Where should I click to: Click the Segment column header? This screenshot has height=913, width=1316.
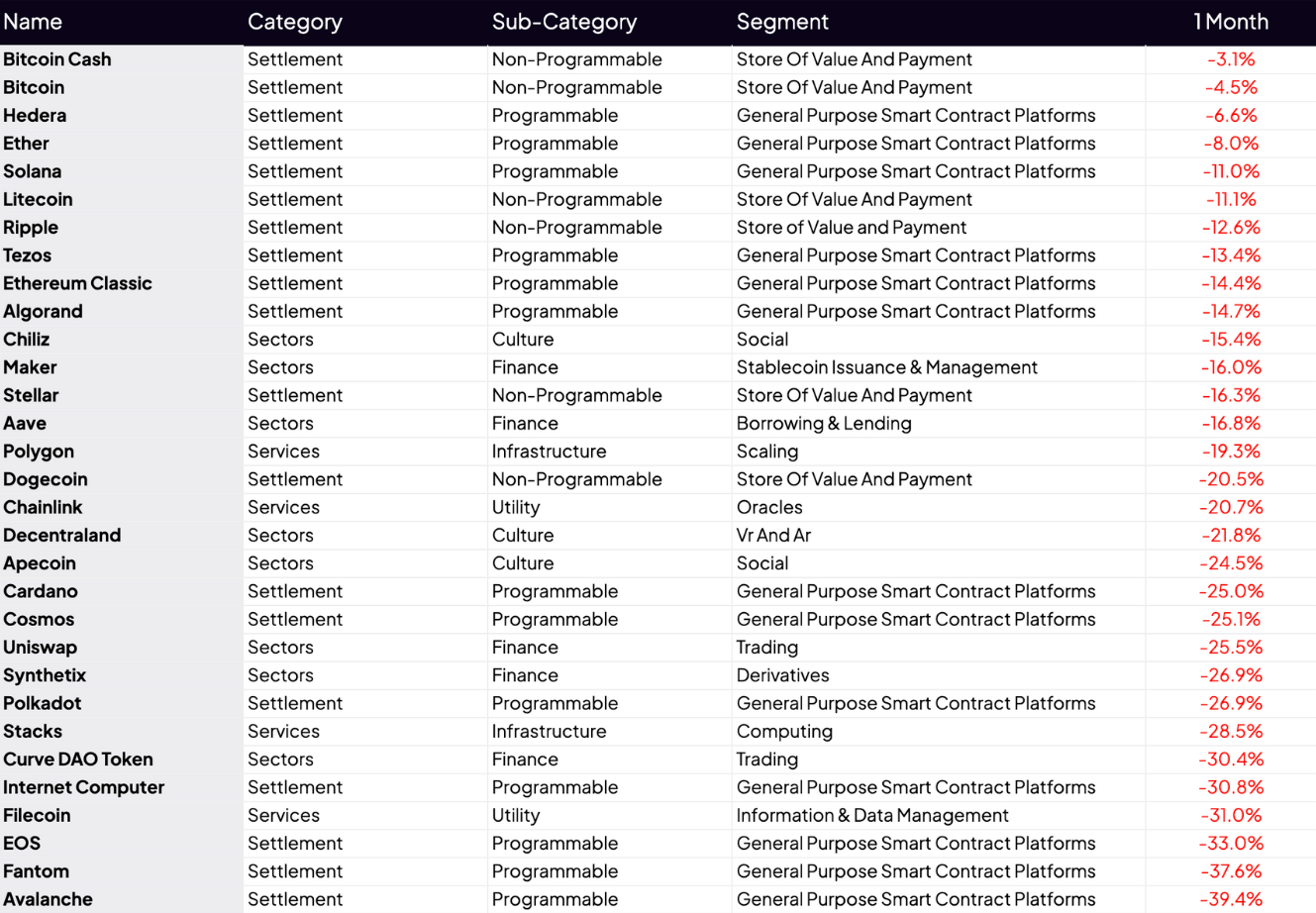(782, 22)
